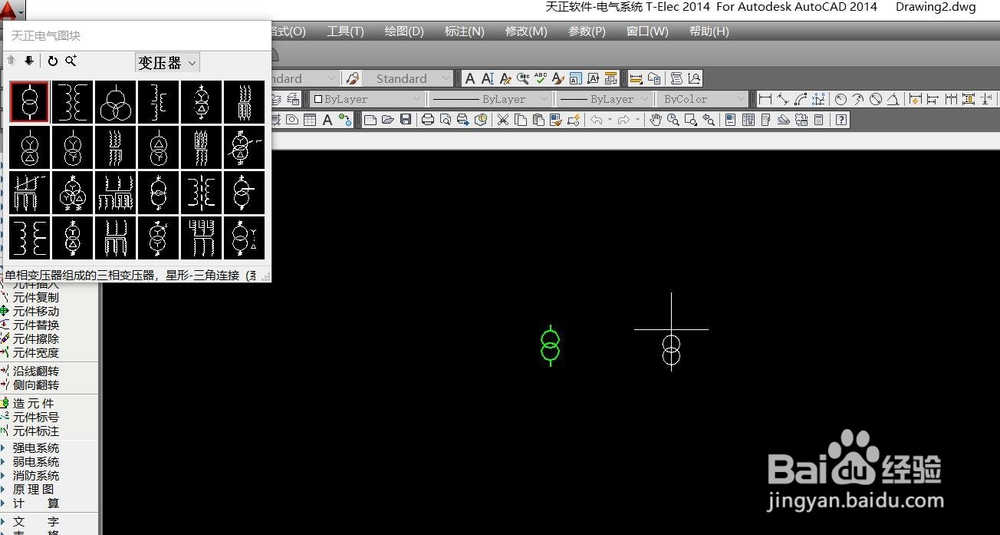Click the multiline text A icon
This screenshot has height=535, width=1000.
pyautogui.click(x=470, y=78)
